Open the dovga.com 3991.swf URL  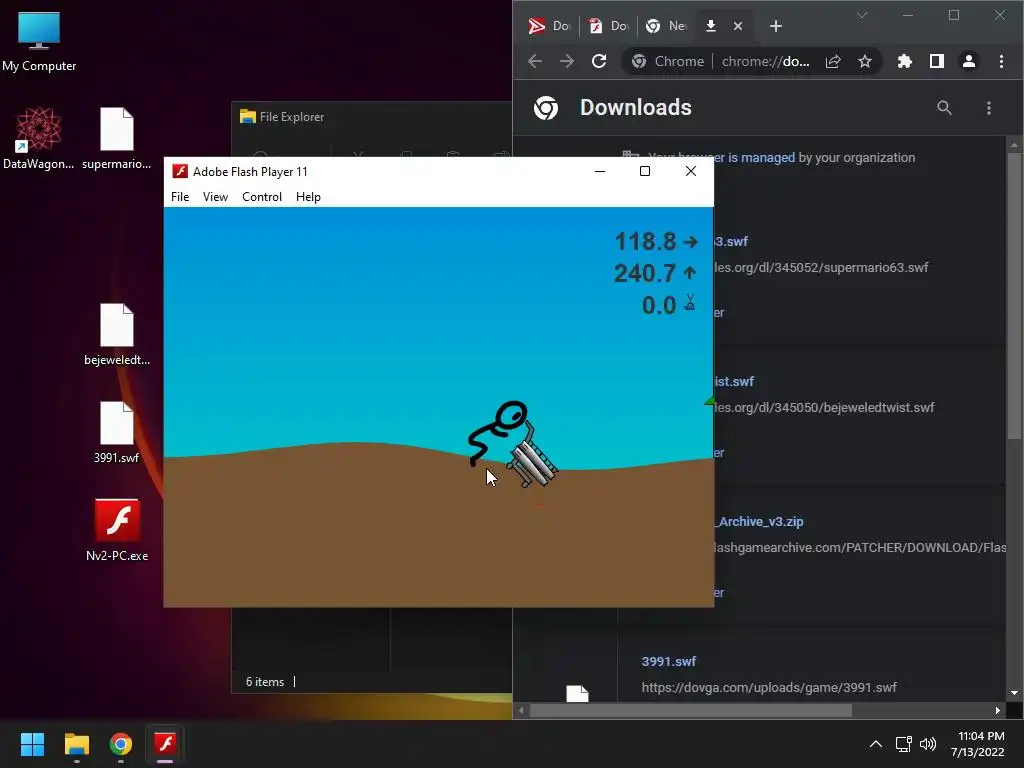point(769,688)
